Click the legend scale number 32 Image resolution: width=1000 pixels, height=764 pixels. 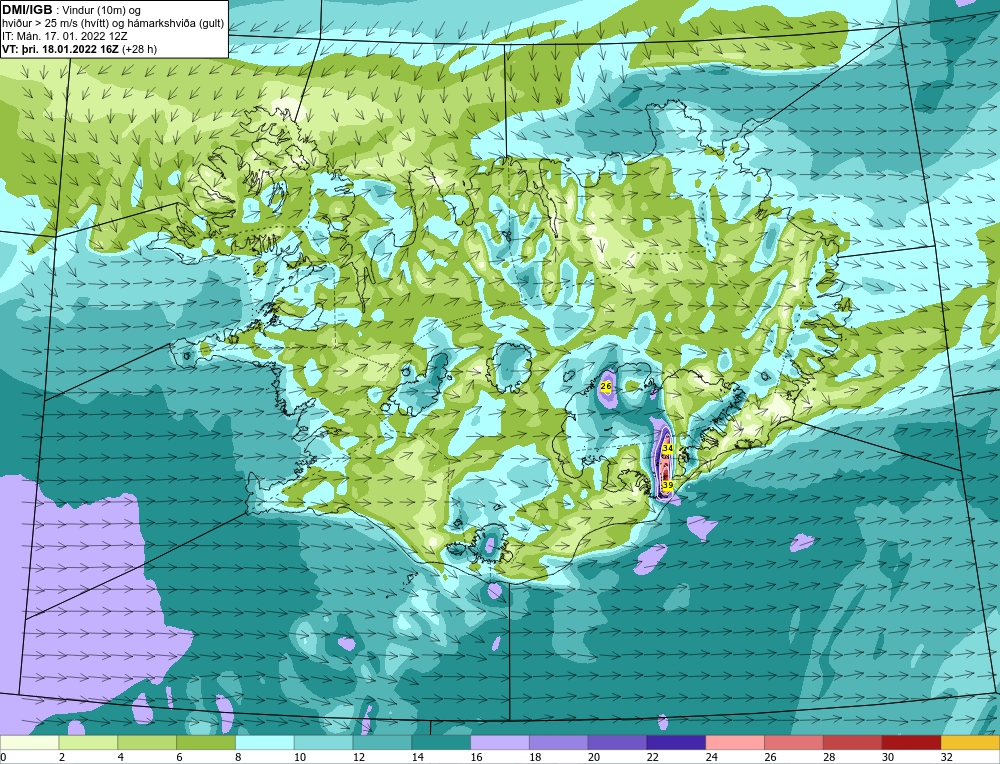[947, 757]
